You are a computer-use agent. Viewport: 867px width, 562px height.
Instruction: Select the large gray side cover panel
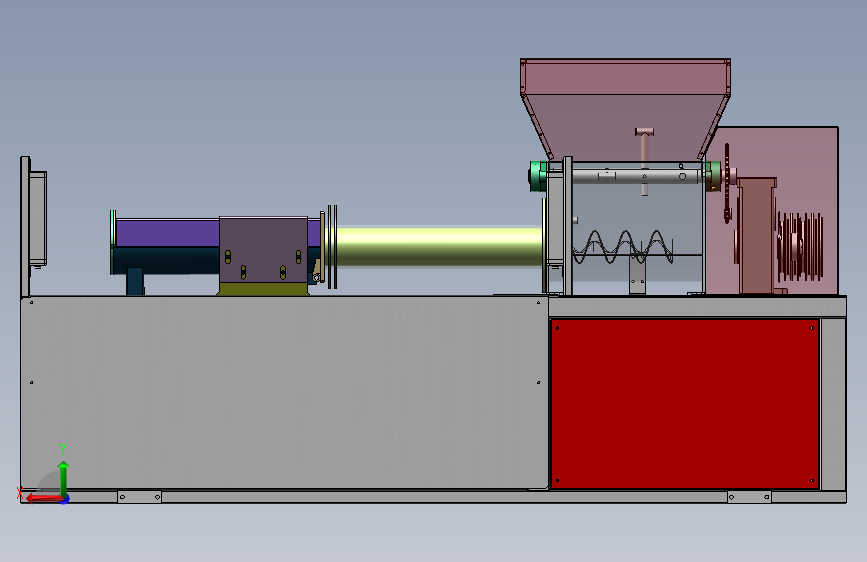pos(284,393)
